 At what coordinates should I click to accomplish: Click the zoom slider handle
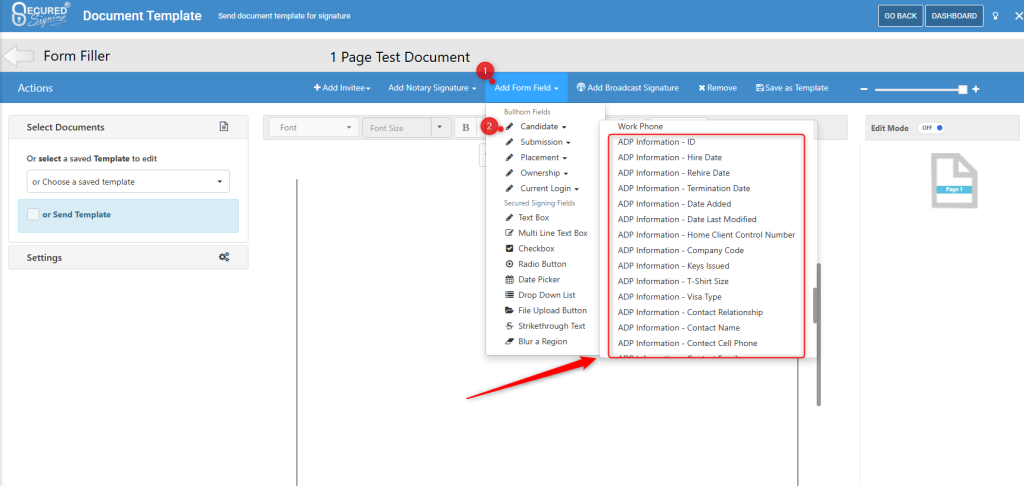pos(962,89)
